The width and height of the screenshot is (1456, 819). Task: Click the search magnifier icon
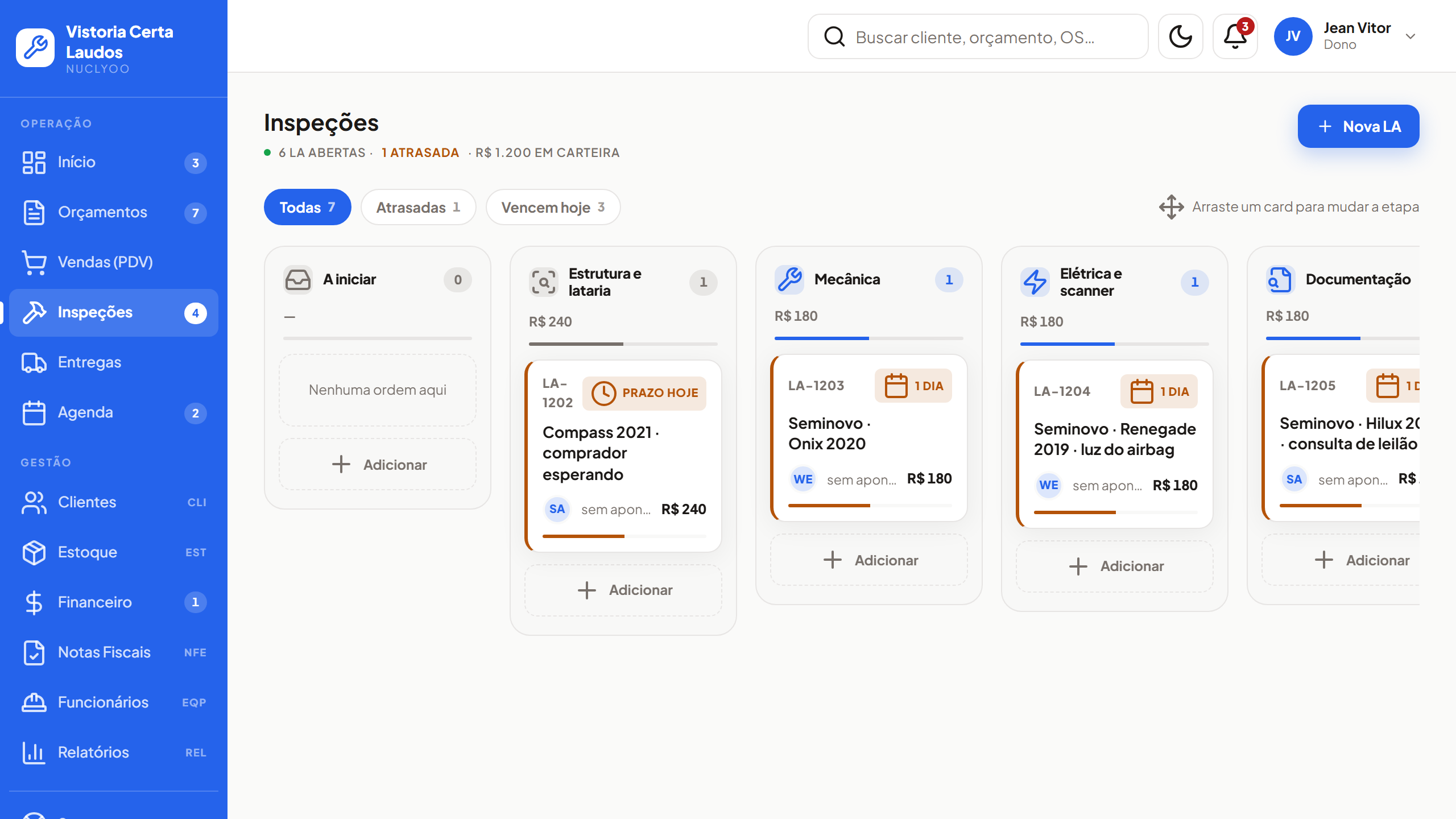pos(834,36)
